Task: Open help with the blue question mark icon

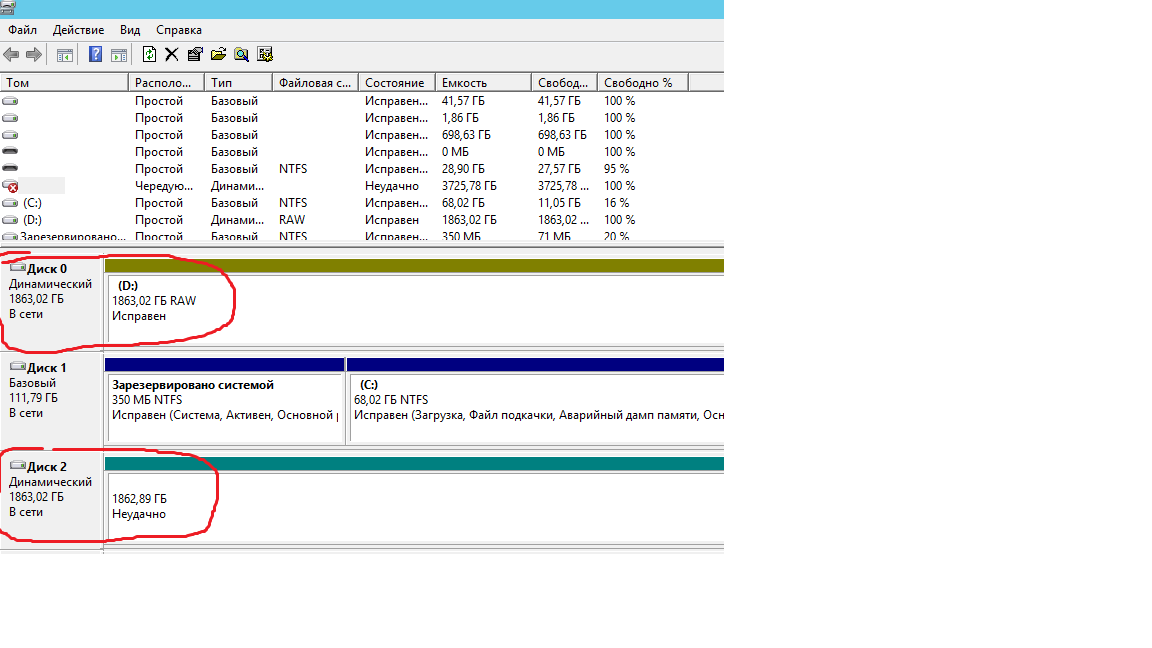Action: [x=96, y=55]
